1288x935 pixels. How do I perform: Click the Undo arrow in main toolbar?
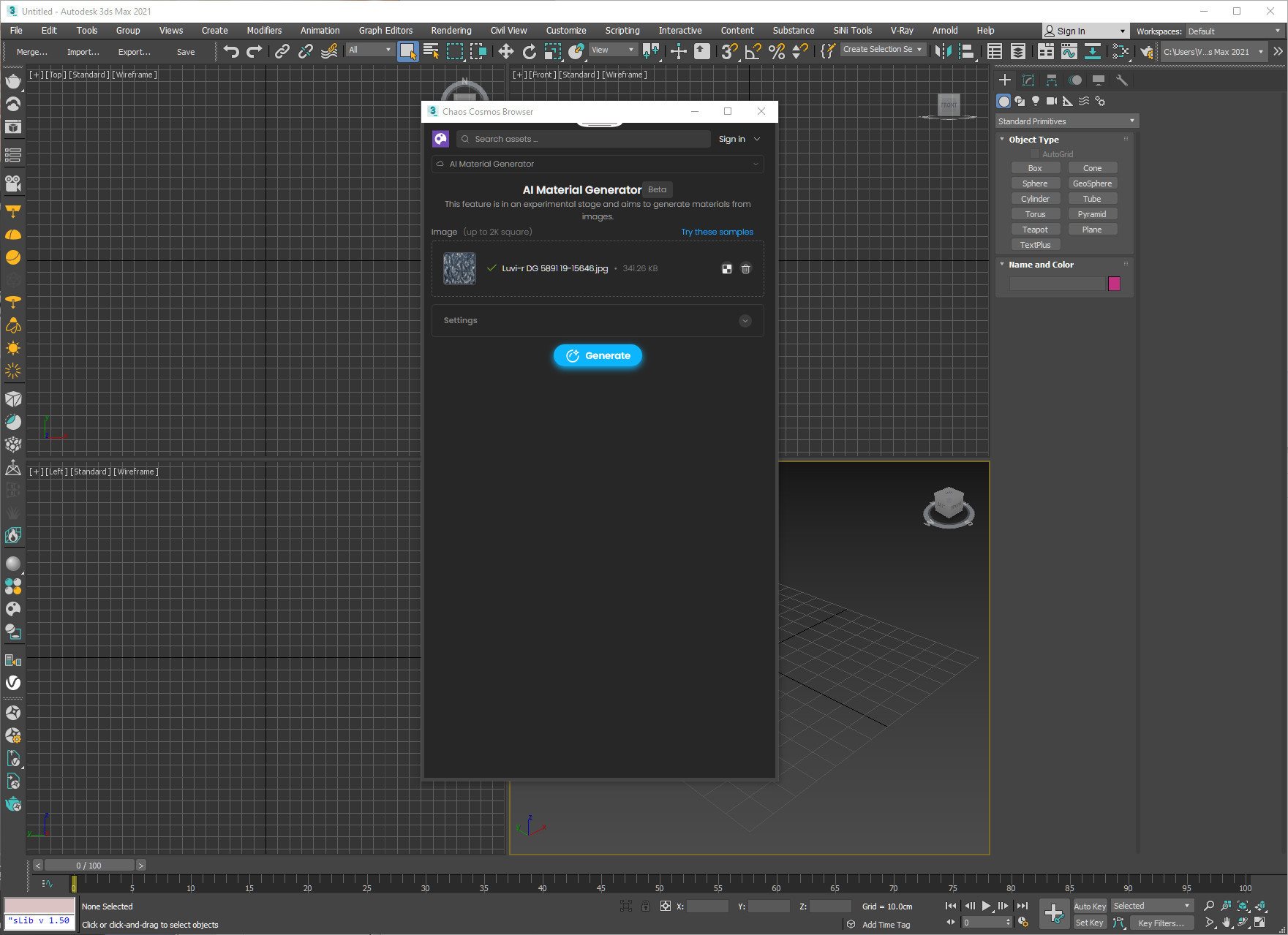point(231,51)
